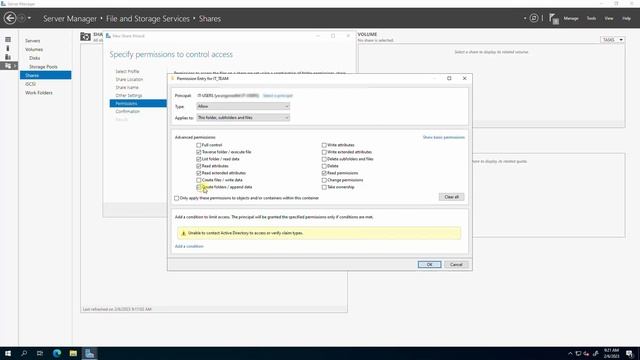Switch to Server Manager taskbar icon
The image size is (640, 360).
click(89, 353)
